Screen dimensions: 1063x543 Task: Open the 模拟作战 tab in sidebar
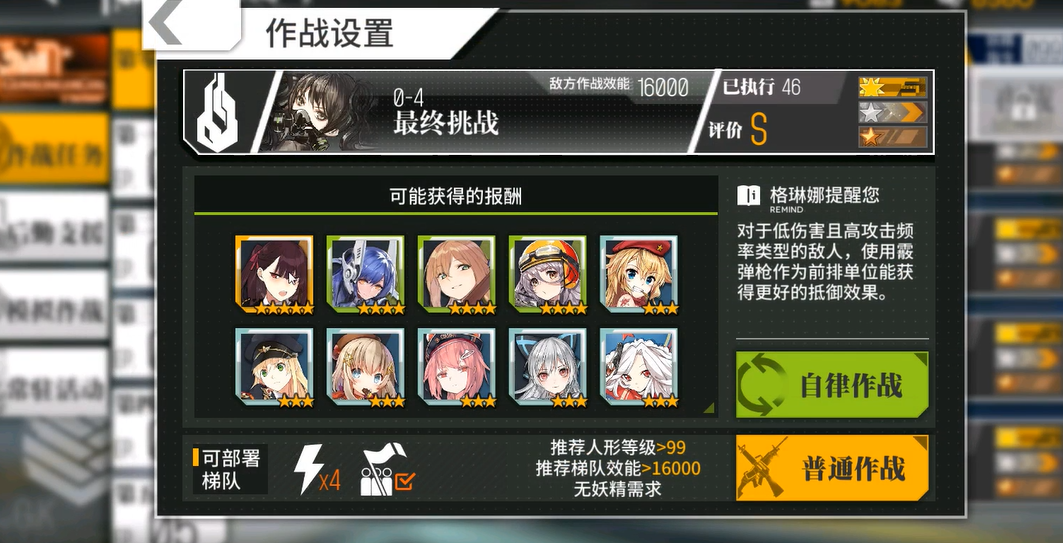click(x=54, y=304)
